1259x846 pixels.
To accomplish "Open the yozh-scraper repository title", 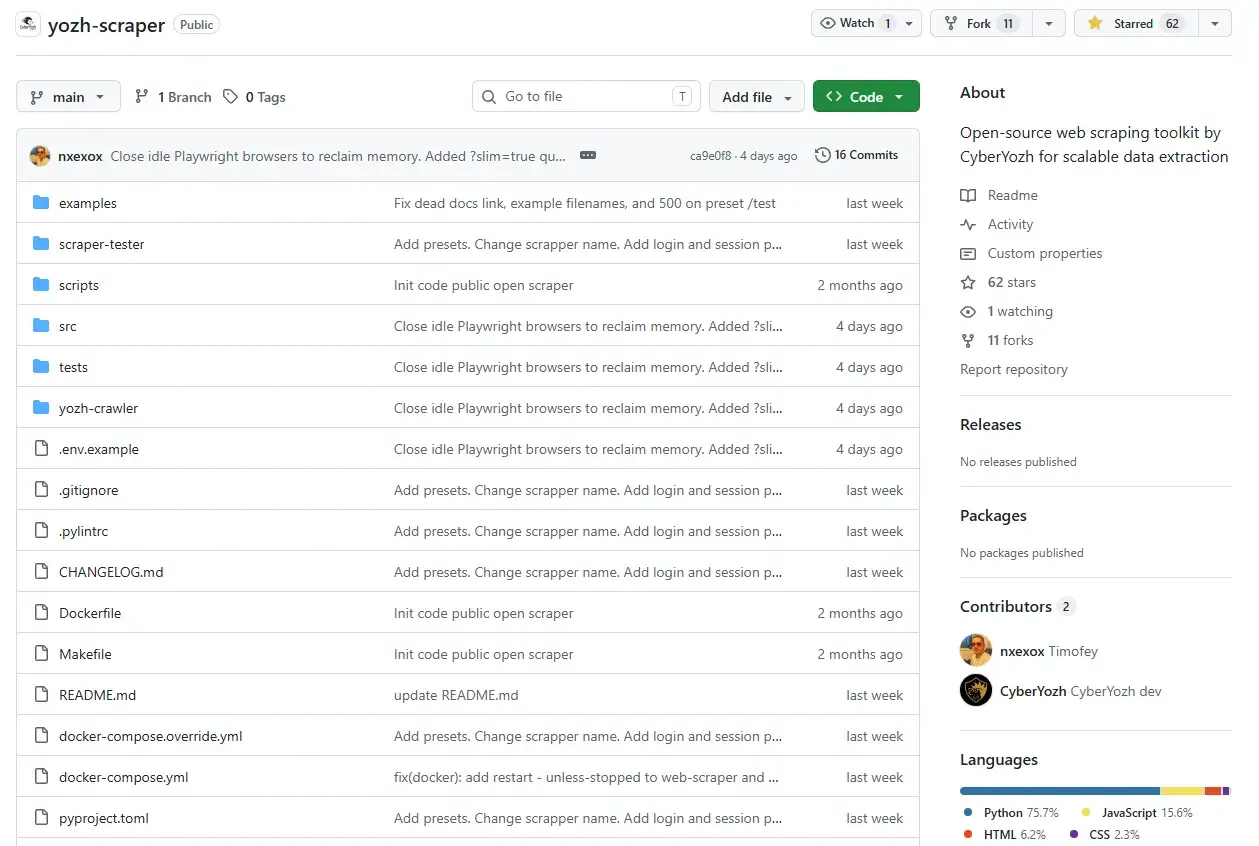I will [106, 25].
